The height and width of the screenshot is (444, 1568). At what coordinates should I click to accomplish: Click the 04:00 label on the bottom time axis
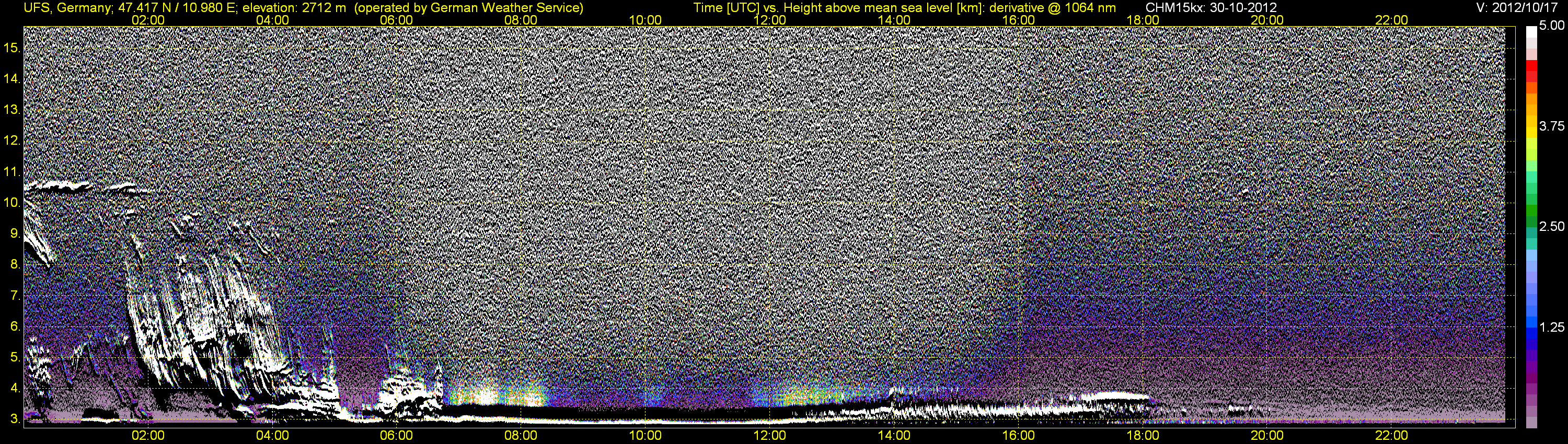[272, 436]
